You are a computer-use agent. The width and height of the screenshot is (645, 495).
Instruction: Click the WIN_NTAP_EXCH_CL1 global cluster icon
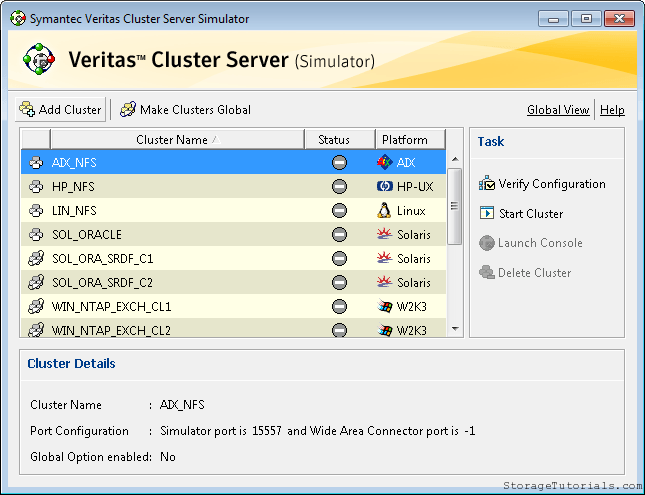[x=36, y=306]
